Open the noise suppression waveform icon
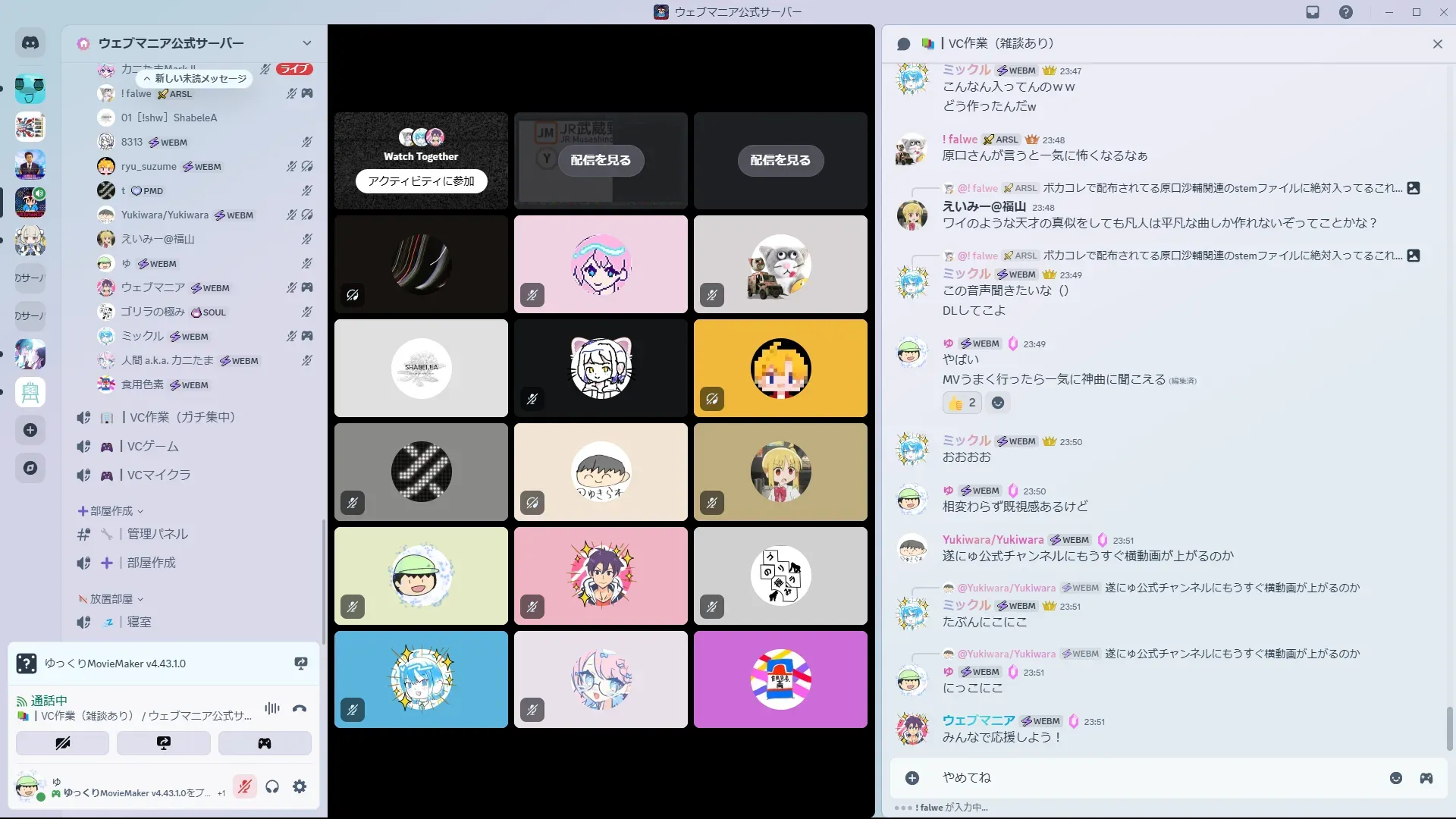The height and width of the screenshot is (819, 1456). [x=272, y=708]
